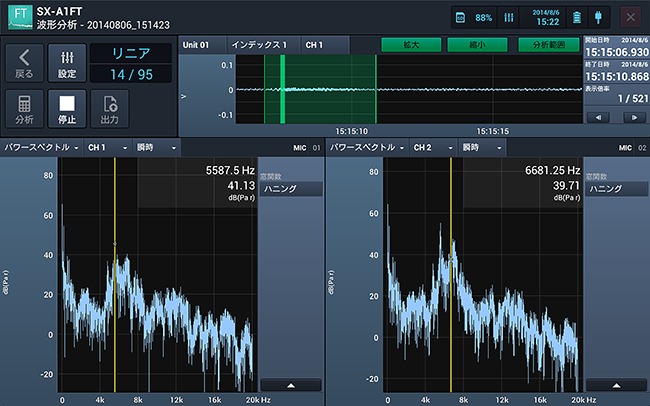650x406 pixels.
Task: Click the back arrow (戻る) icon
Action: pyautogui.click(x=25, y=61)
